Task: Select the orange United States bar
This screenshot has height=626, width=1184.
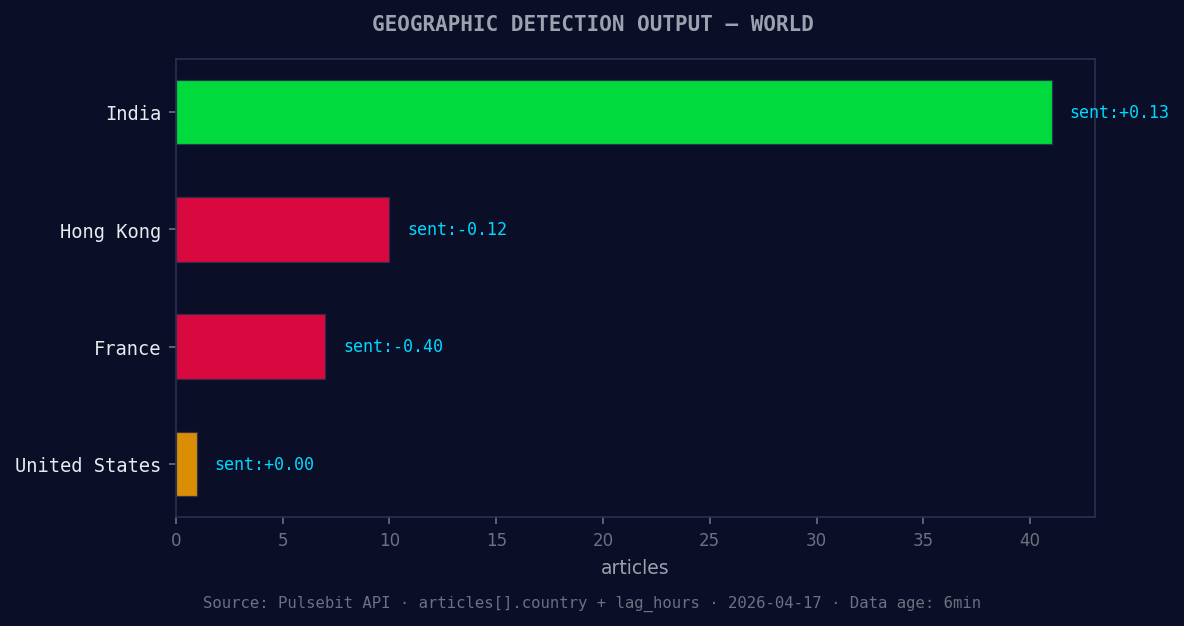Action: tap(185, 464)
